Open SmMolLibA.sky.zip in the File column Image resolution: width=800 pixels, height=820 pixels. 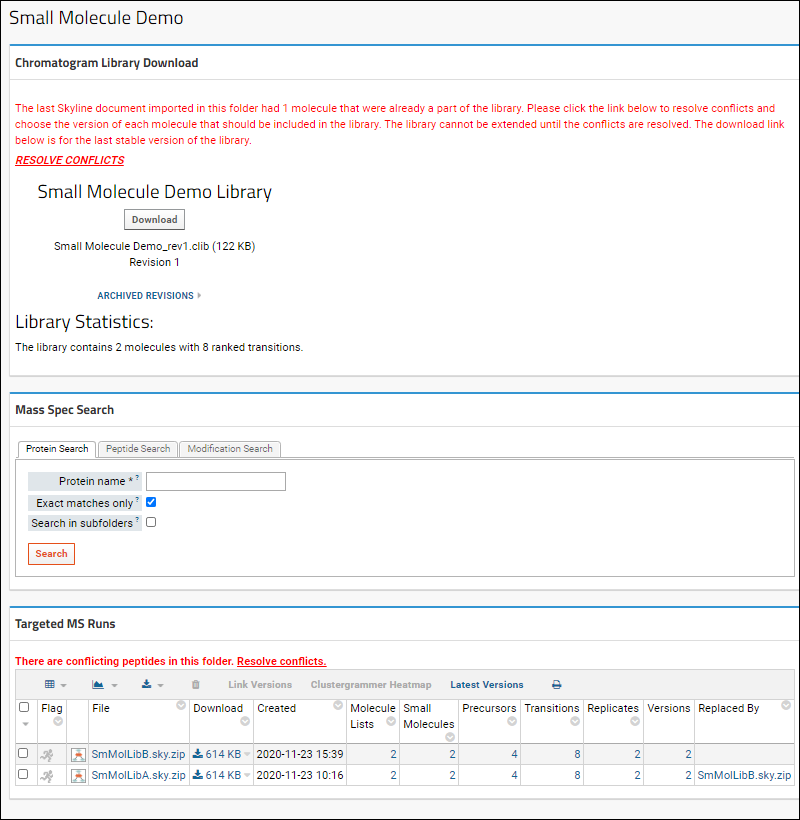pos(138,775)
